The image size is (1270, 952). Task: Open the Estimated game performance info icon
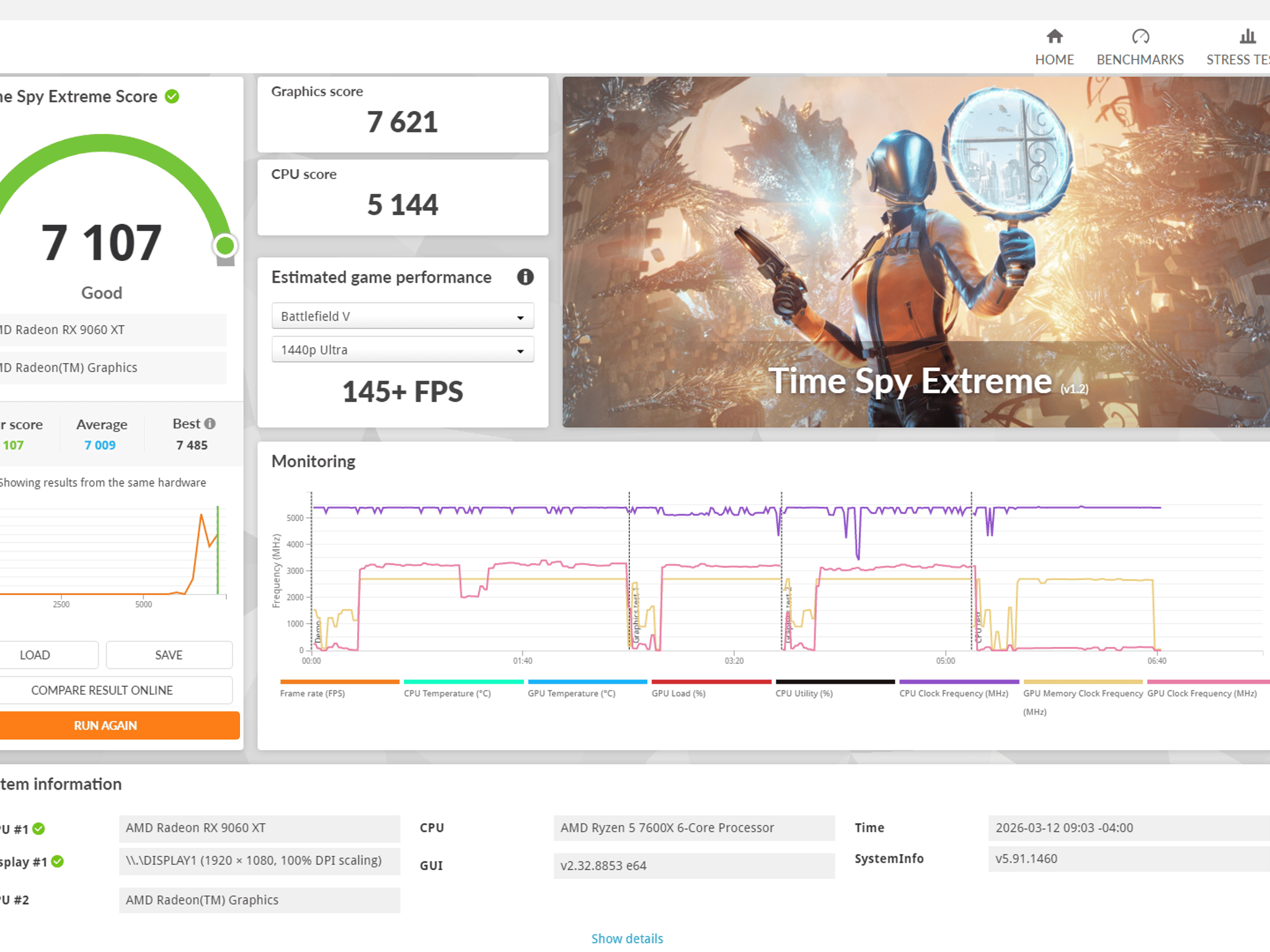(x=525, y=277)
